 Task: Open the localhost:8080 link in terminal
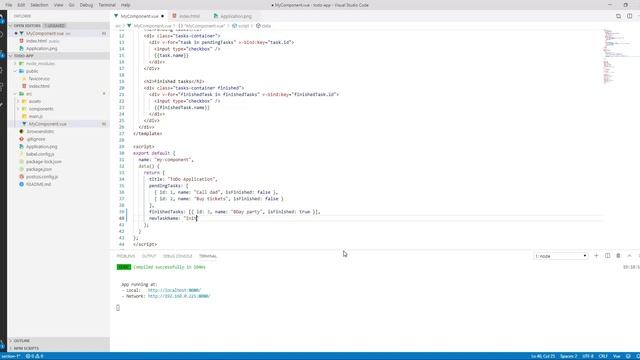click(x=174, y=290)
